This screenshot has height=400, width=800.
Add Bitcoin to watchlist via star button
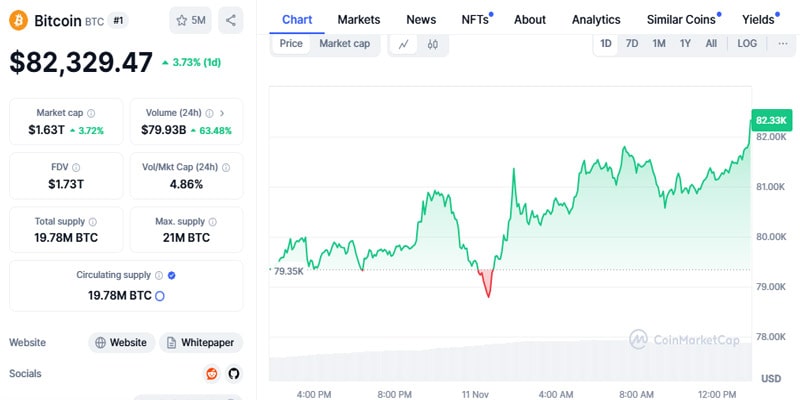click(190, 20)
